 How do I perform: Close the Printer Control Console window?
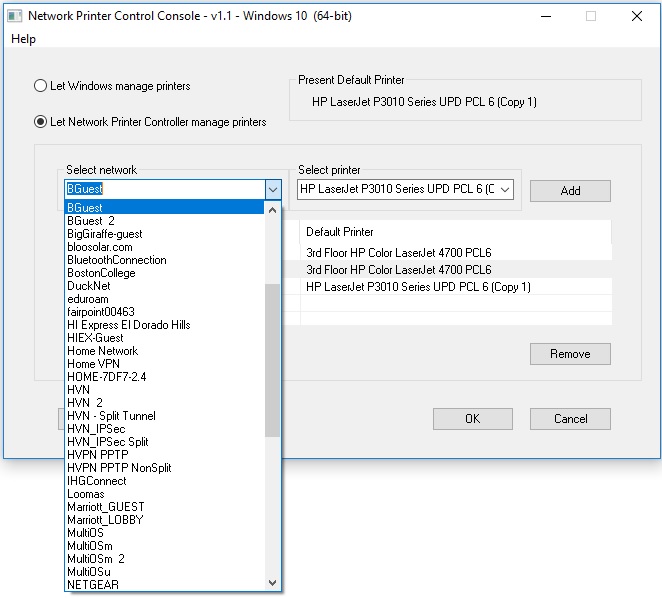637,16
